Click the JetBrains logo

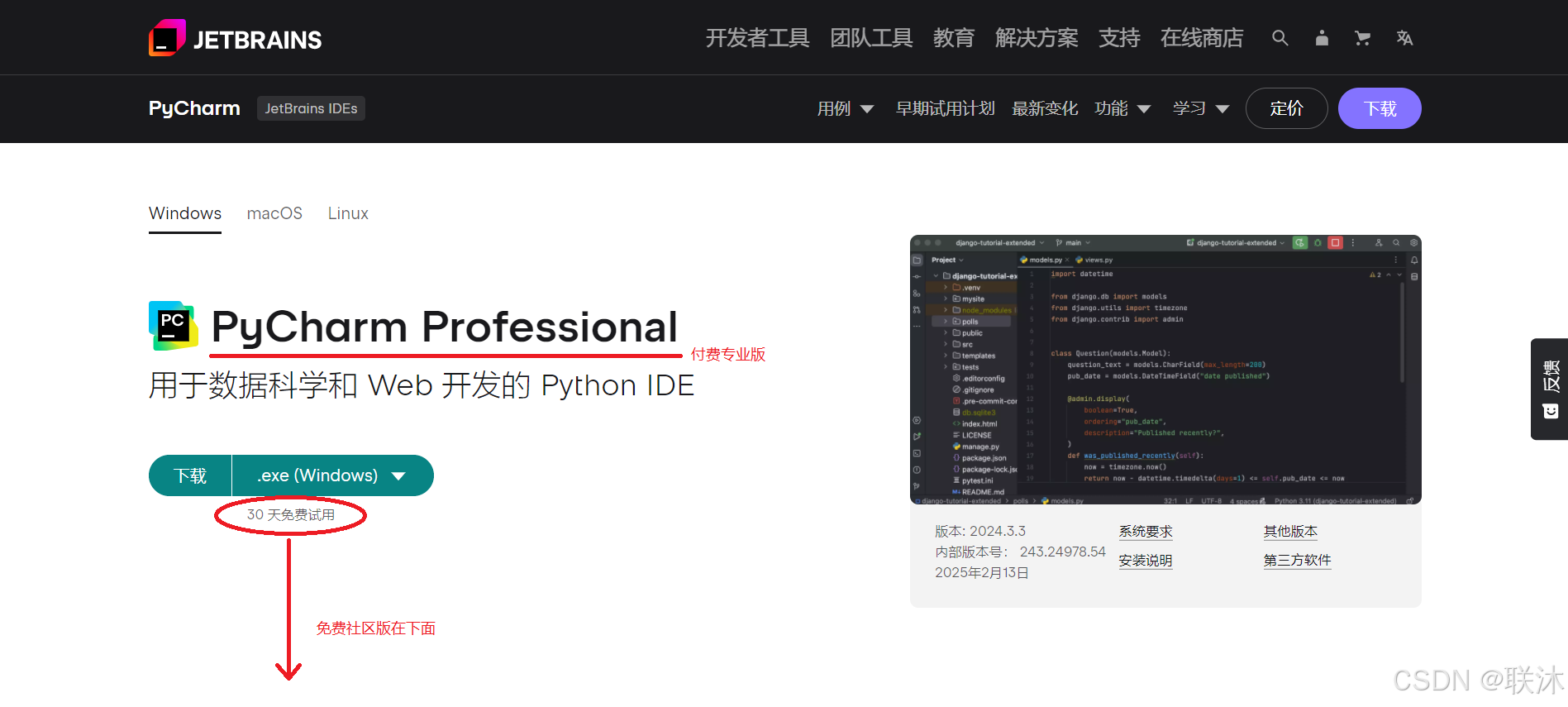tap(235, 38)
